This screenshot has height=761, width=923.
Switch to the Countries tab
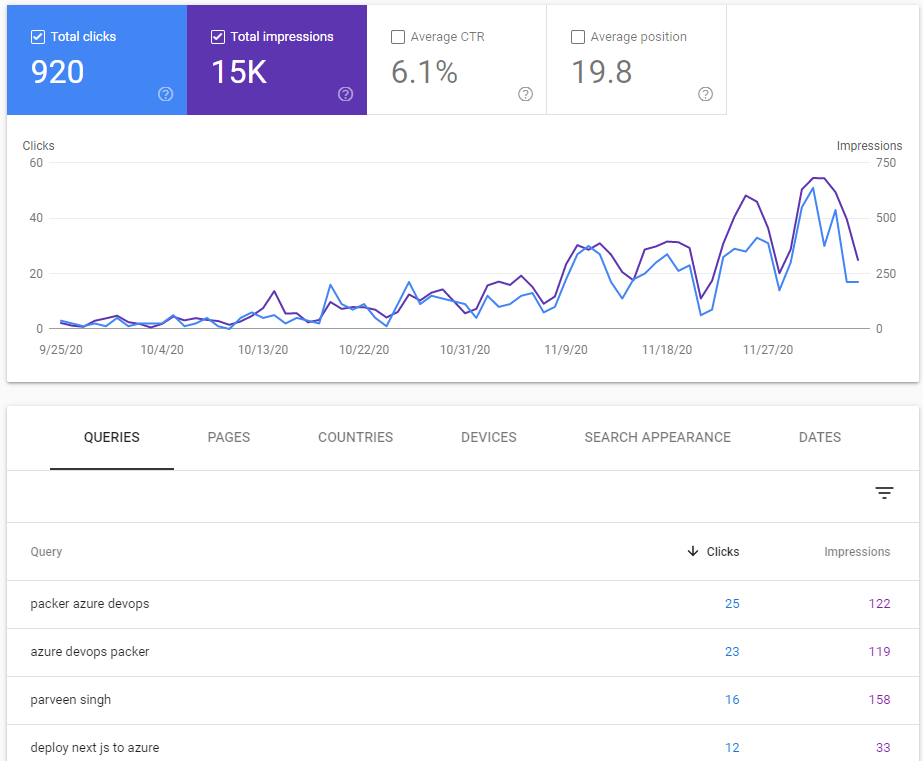(355, 437)
